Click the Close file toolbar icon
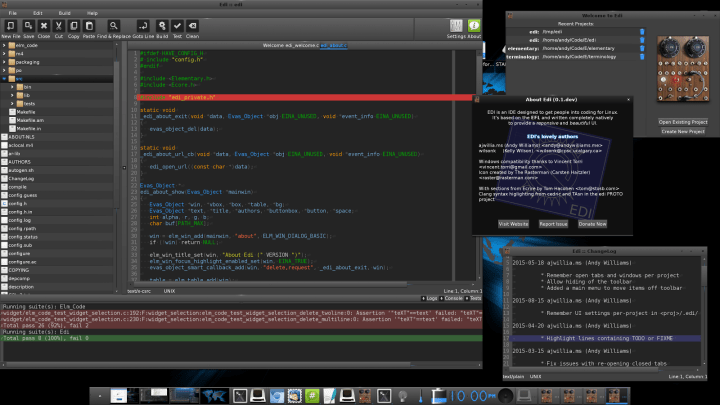This screenshot has width=720, height=405. (x=44, y=26)
